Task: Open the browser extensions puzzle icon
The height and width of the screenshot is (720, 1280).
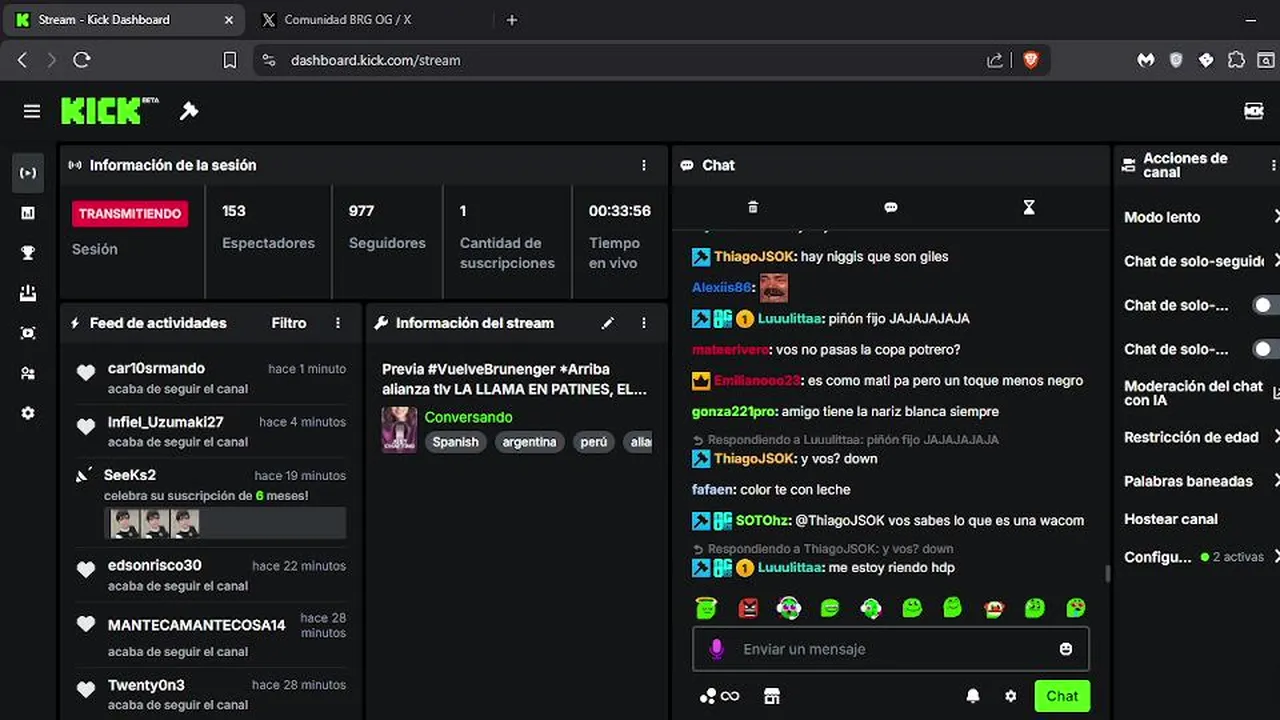Action: point(1236,60)
